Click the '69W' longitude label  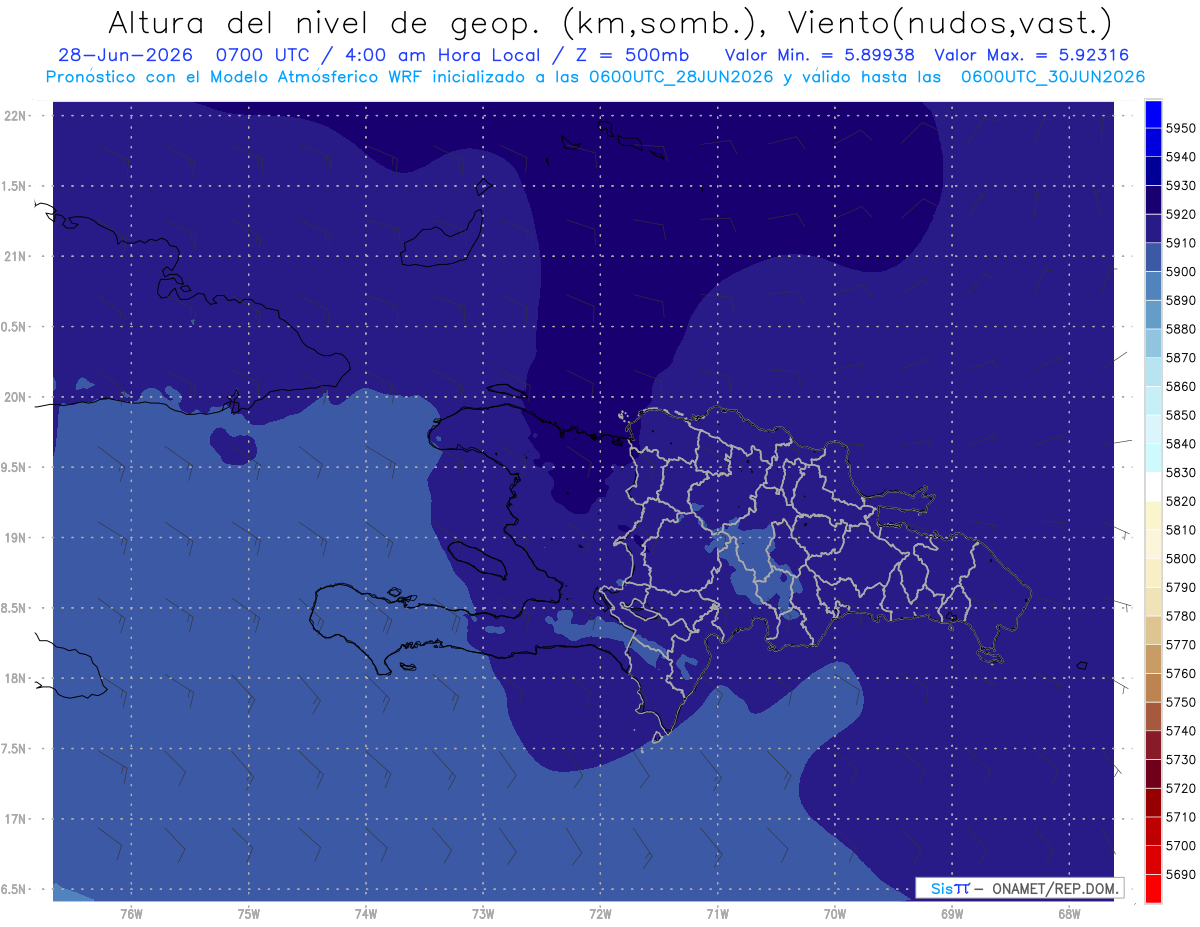[952, 914]
